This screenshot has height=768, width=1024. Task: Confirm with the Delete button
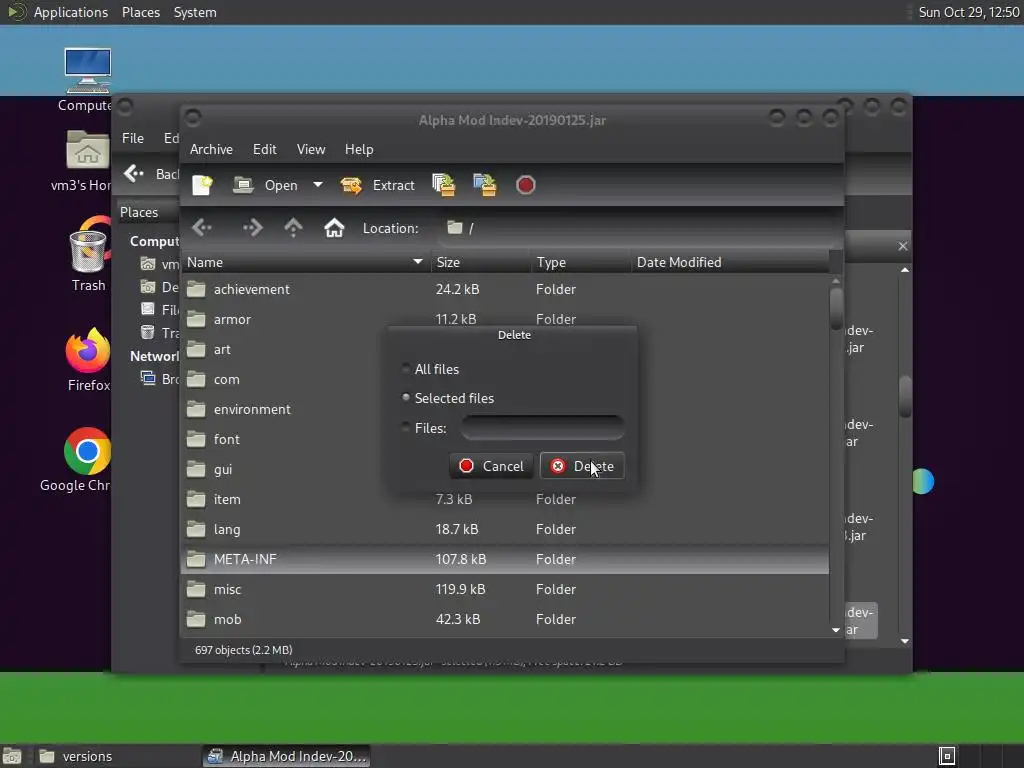point(582,466)
